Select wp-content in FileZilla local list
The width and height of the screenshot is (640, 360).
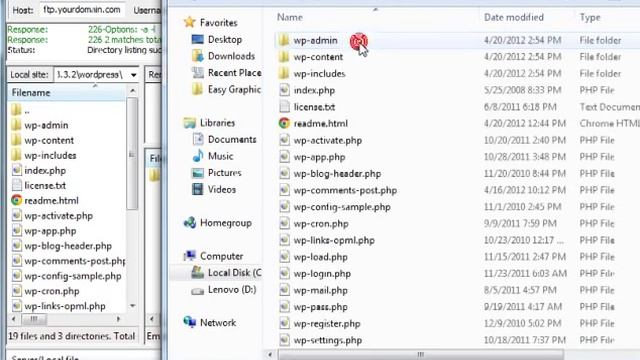click(x=49, y=140)
